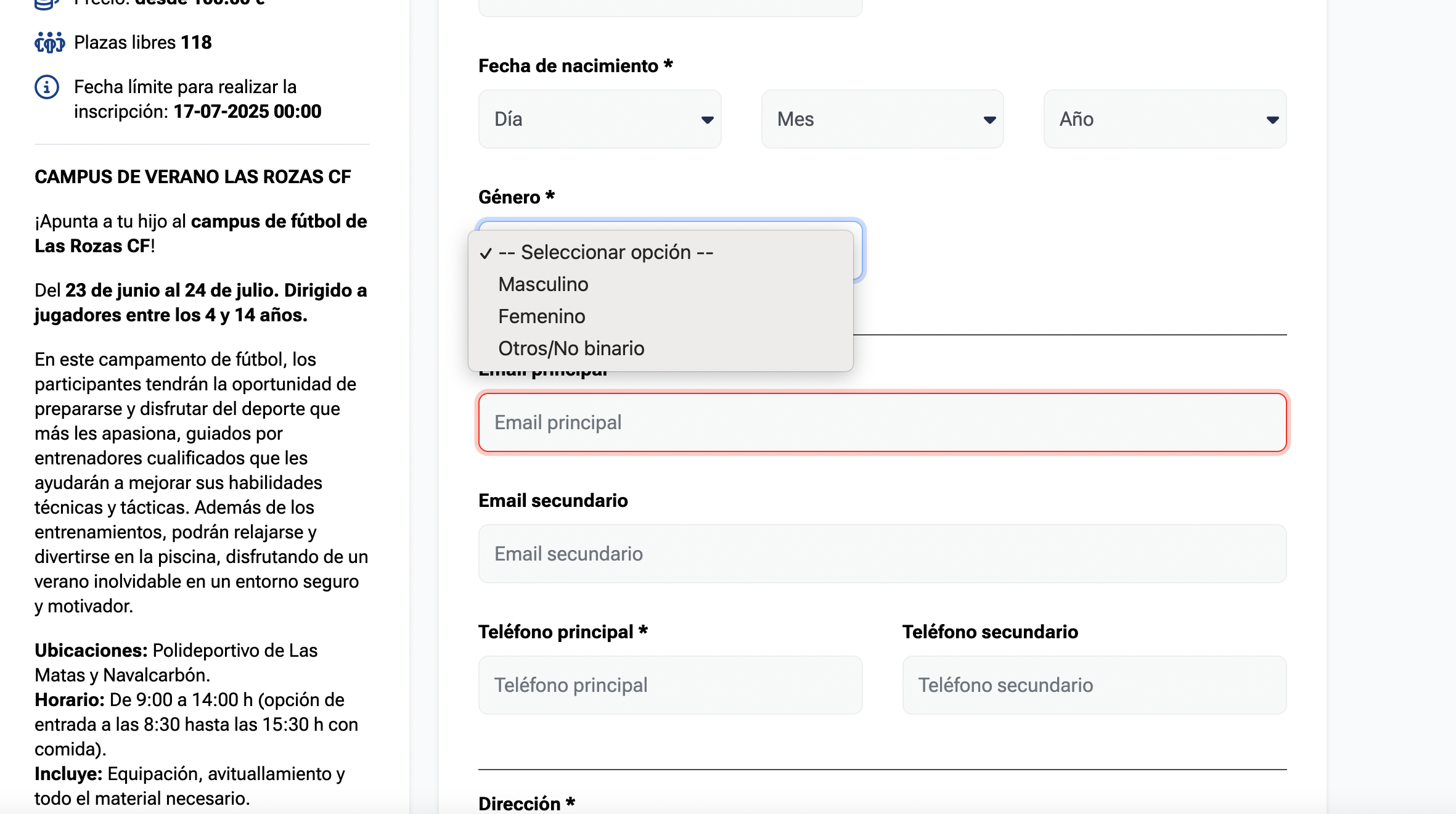The image size is (1456, 814).
Task: Click the Año dropdown arrow icon
Action: [1272, 120]
